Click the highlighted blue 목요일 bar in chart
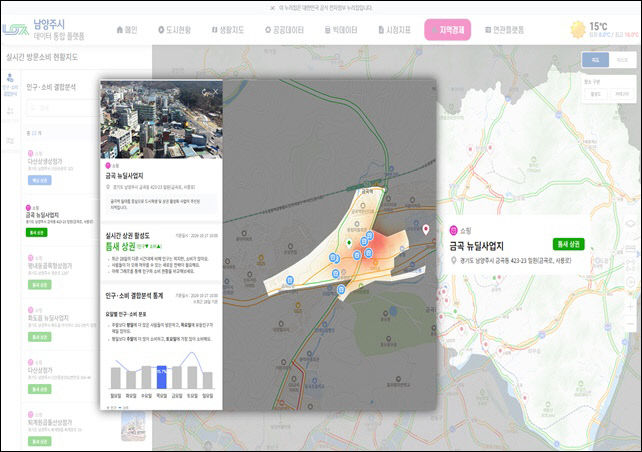This screenshot has width=642, height=452. (x=162, y=377)
